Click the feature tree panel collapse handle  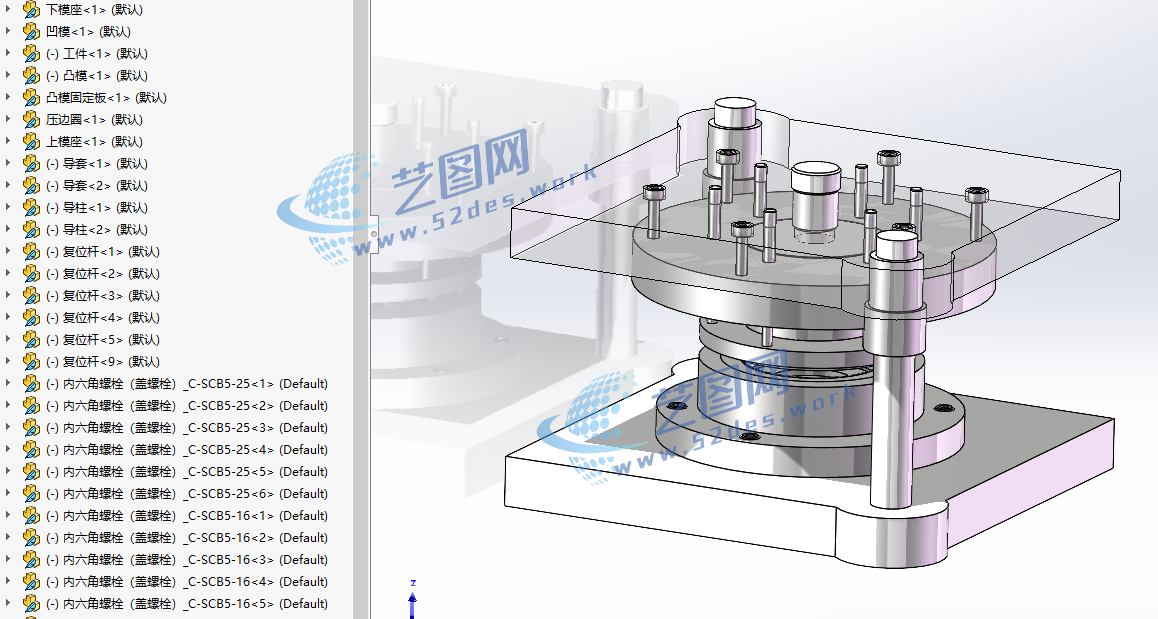pos(374,235)
